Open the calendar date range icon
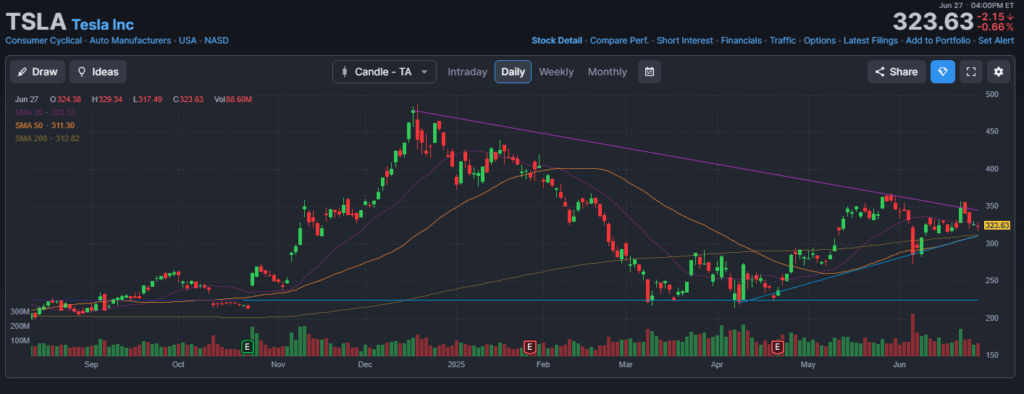This screenshot has height=394, width=1024. 649,72
